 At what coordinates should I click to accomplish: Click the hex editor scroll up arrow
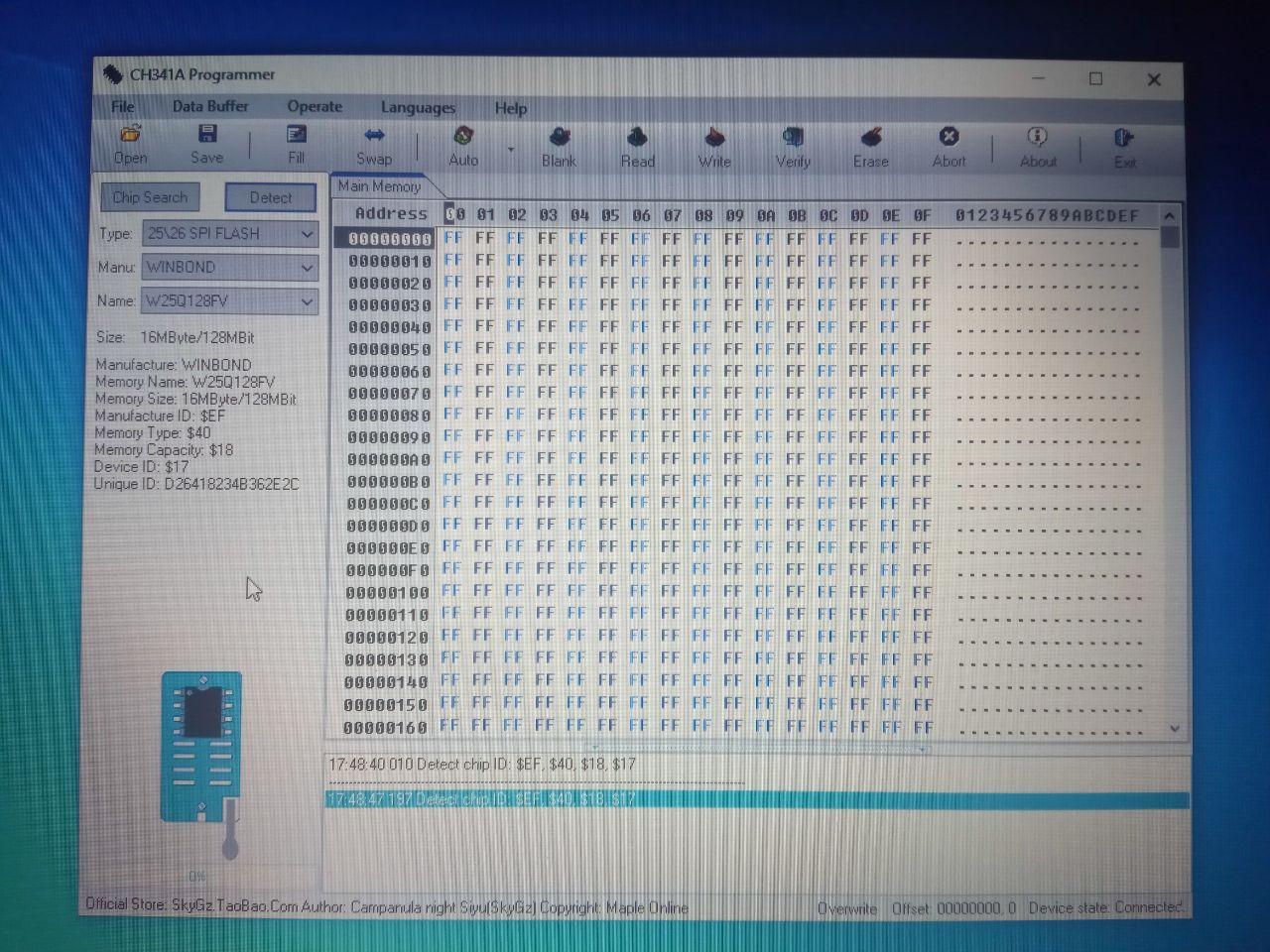[1170, 216]
